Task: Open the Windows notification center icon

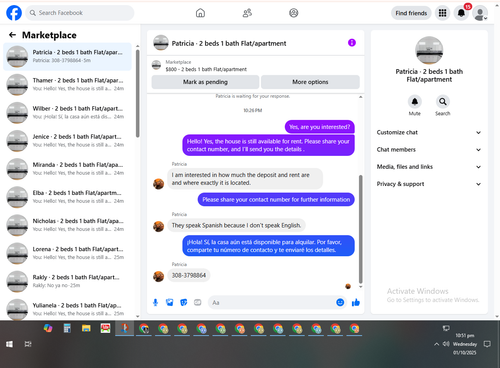Action: (x=487, y=344)
